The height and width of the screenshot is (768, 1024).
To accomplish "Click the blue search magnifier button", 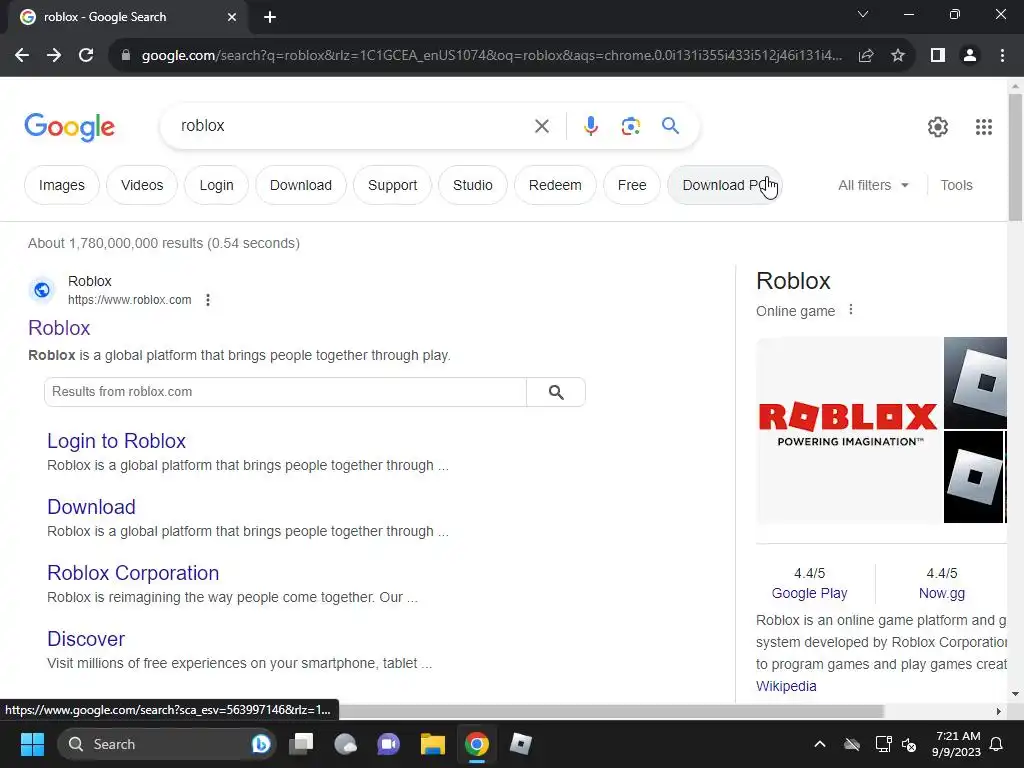I will point(671,125).
